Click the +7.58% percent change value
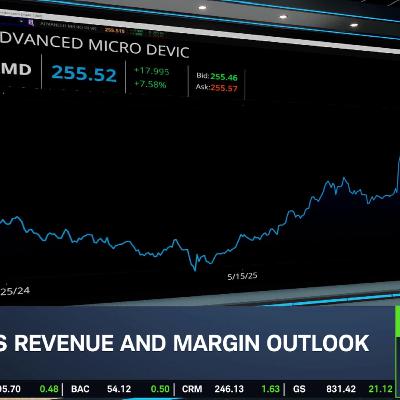 point(150,84)
